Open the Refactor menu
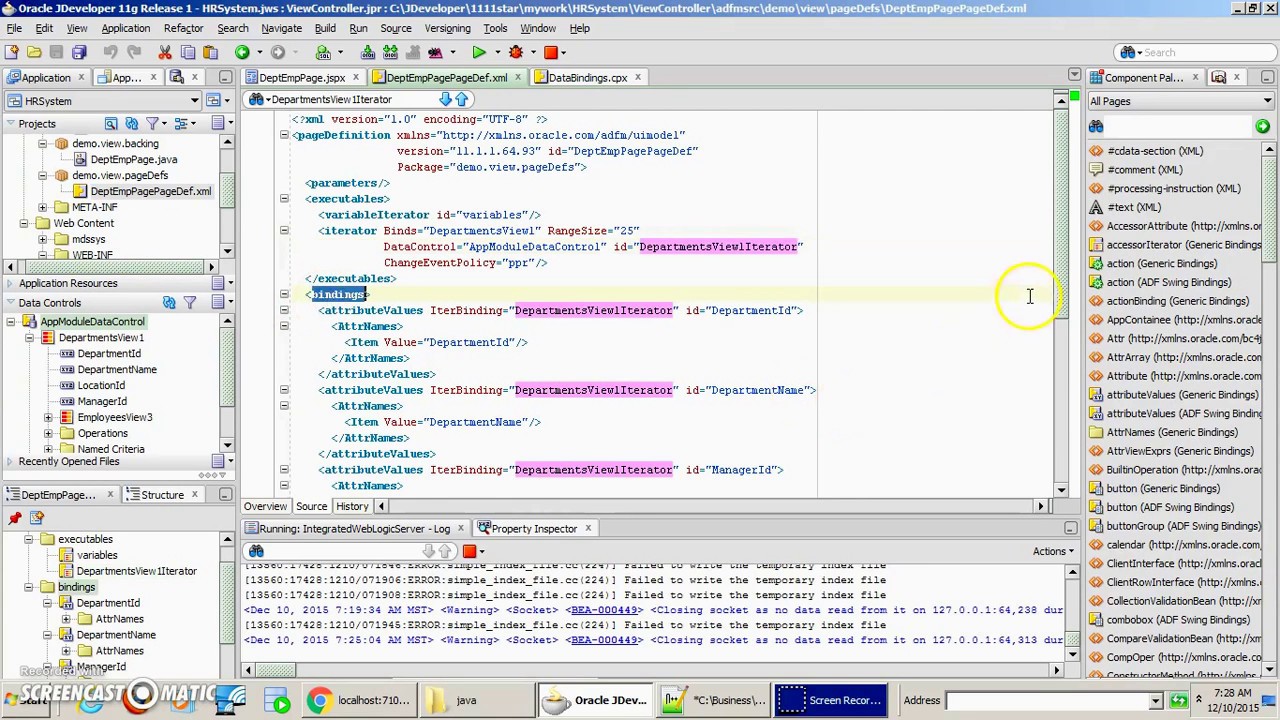Viewport: 1280px width, 720px height. (x=183, y=28)
